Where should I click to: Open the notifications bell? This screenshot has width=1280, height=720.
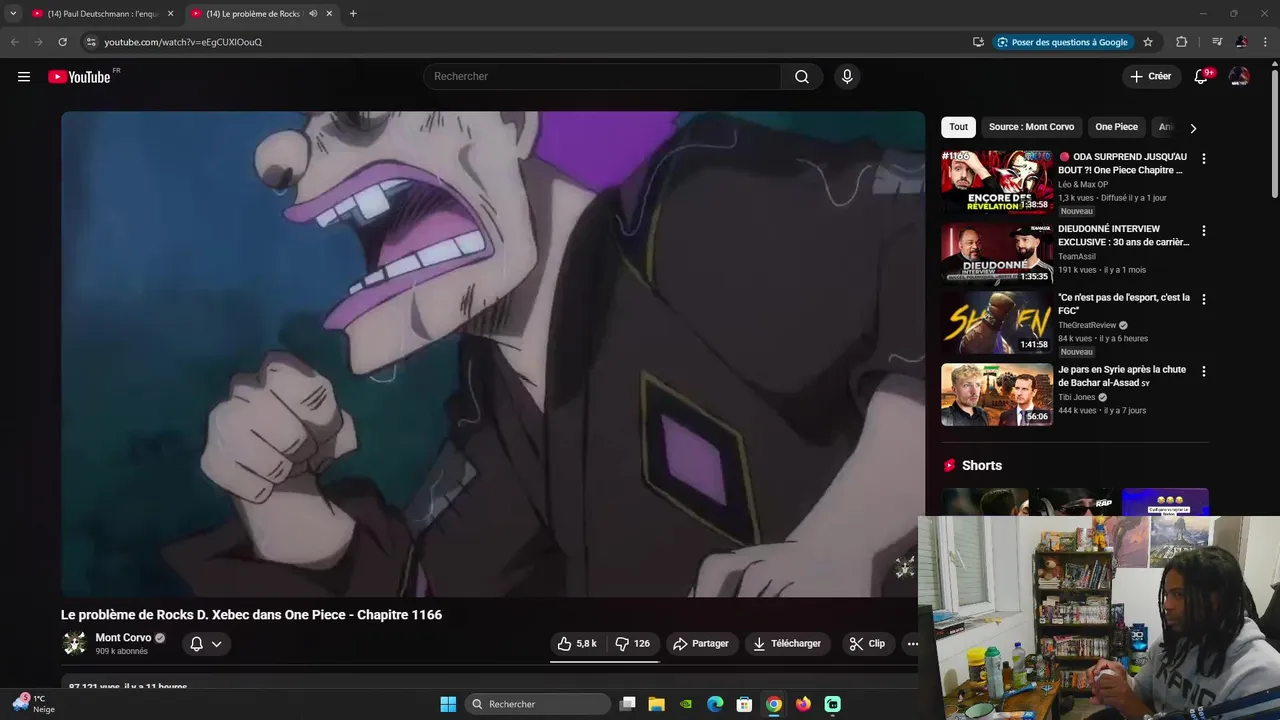(1201, 77)
